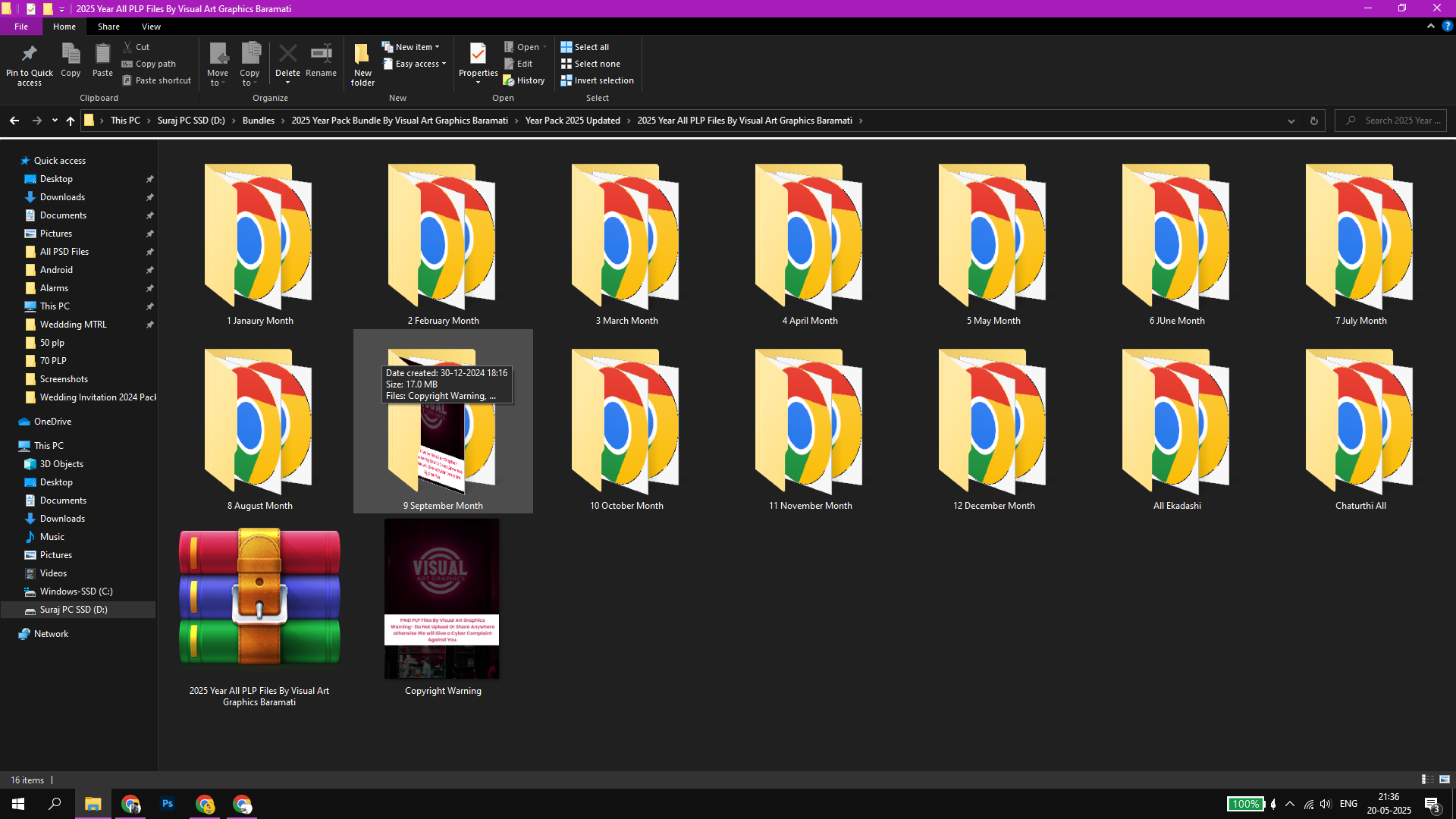Click the Pin to Quick access icon
The image size is (1456, 819).
[30, 64]
